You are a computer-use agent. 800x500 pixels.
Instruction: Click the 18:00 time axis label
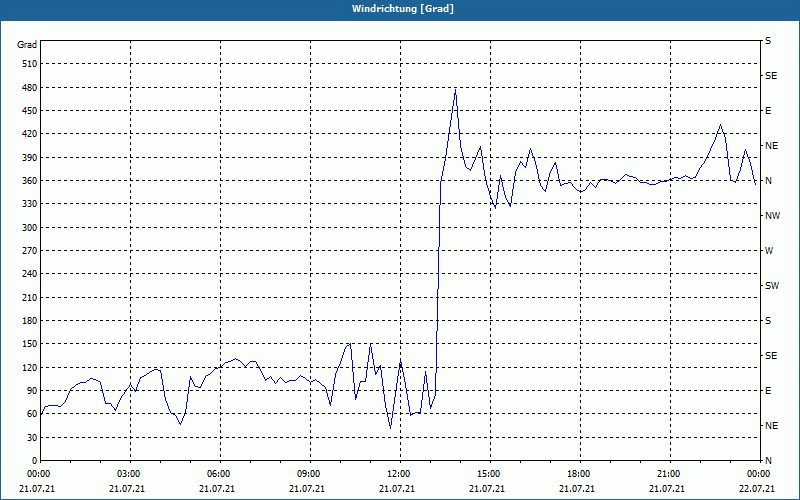click(x=580, y=474)
